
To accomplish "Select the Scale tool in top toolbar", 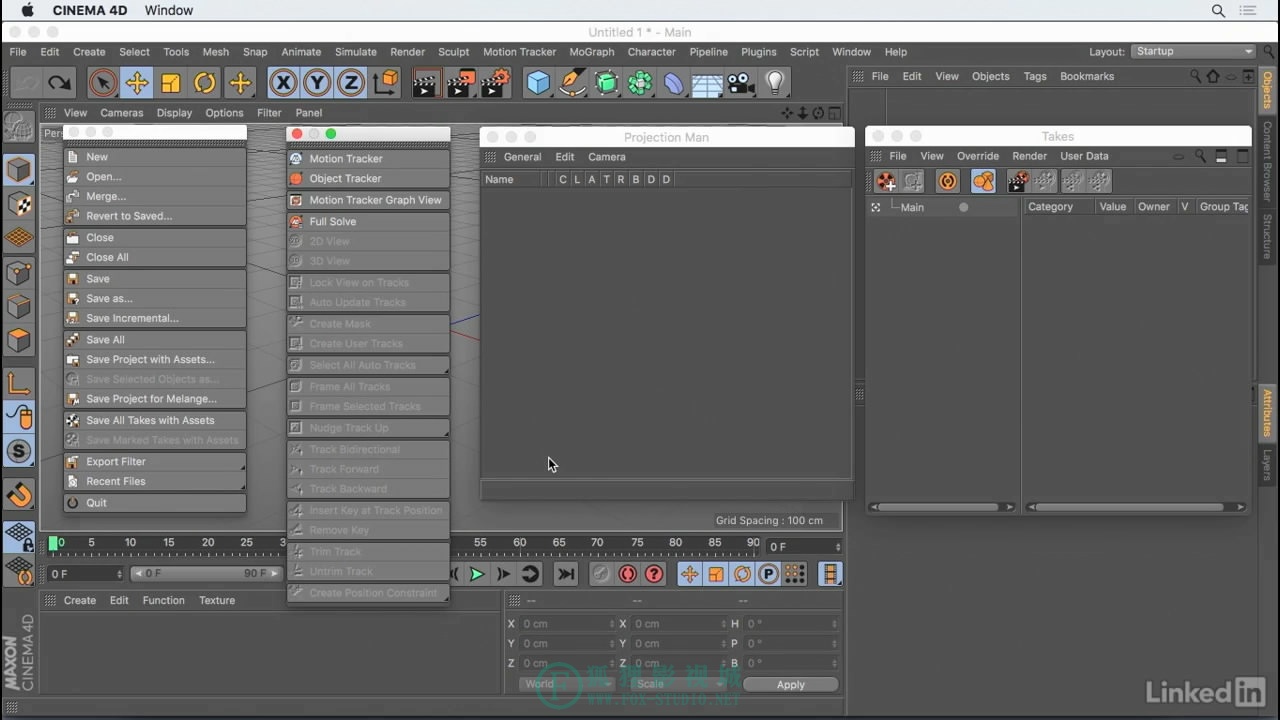I will point(171,83).
